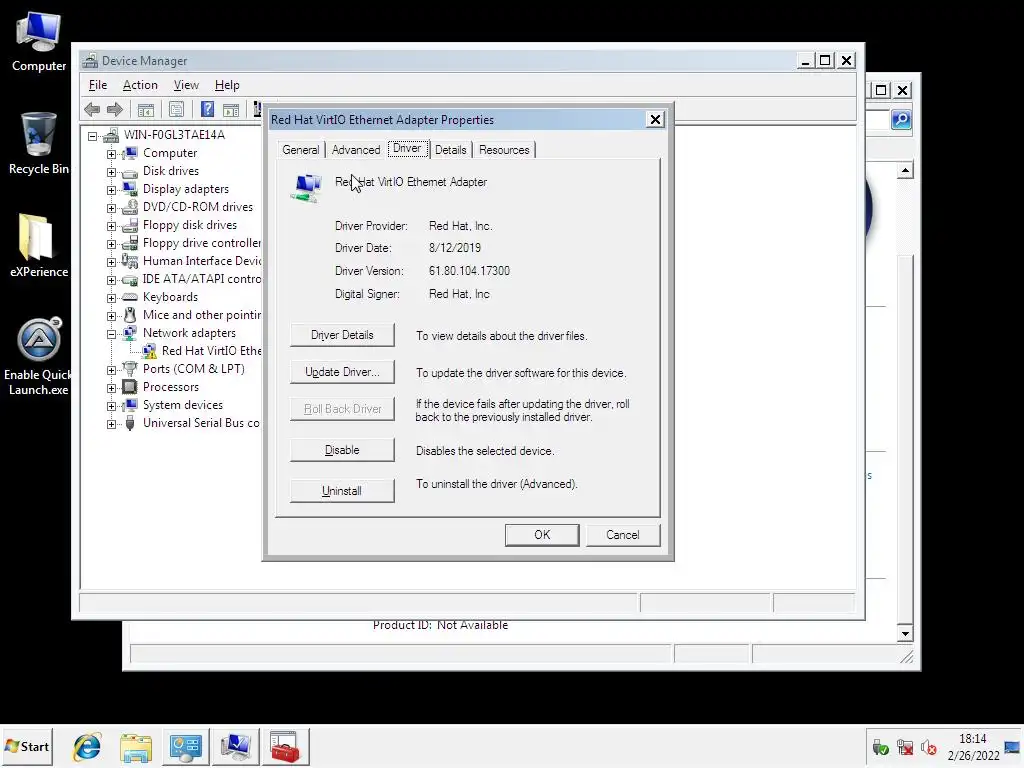The width and height of the screenshot is (1024, 768).
Task: Click scroll up arrow in background window
Action: click(x=905, y=171)
